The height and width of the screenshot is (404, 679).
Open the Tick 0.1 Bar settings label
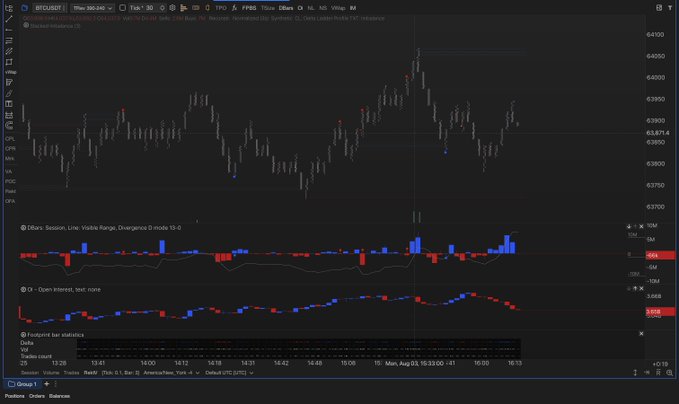point(120,373)
